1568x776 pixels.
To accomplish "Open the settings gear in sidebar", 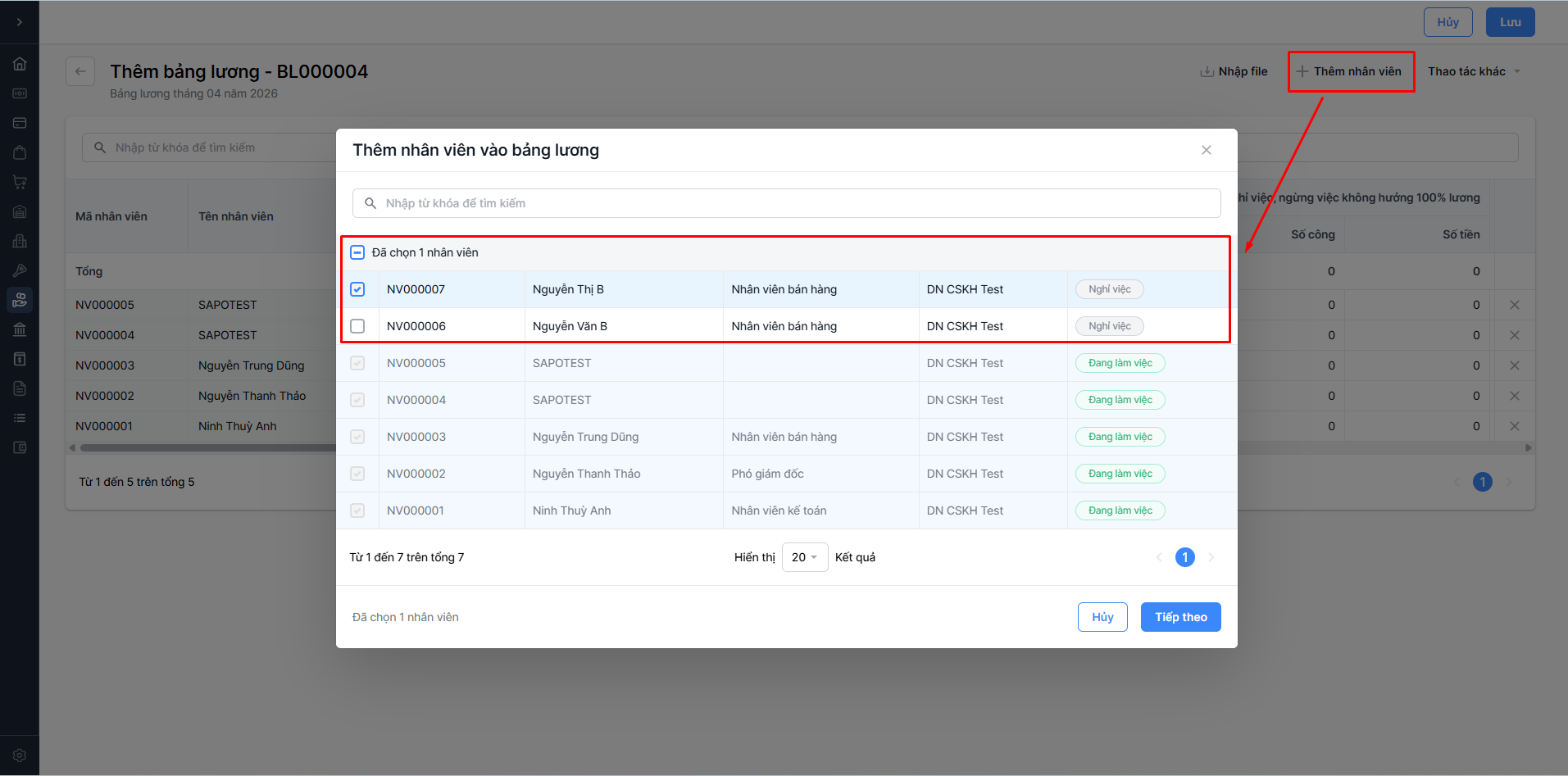I will point(20,756).
